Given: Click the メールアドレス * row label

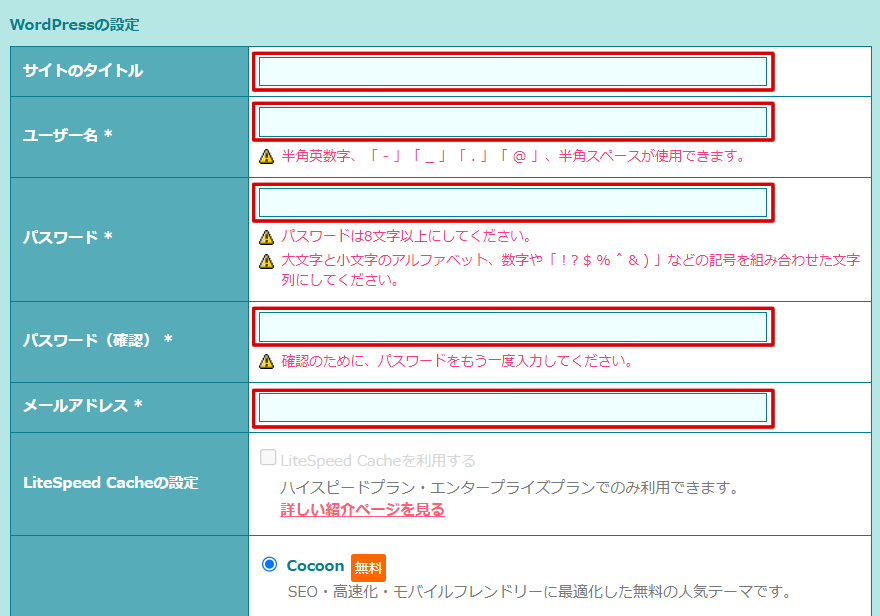Looking at the screenshot, I should click(83, 406).
